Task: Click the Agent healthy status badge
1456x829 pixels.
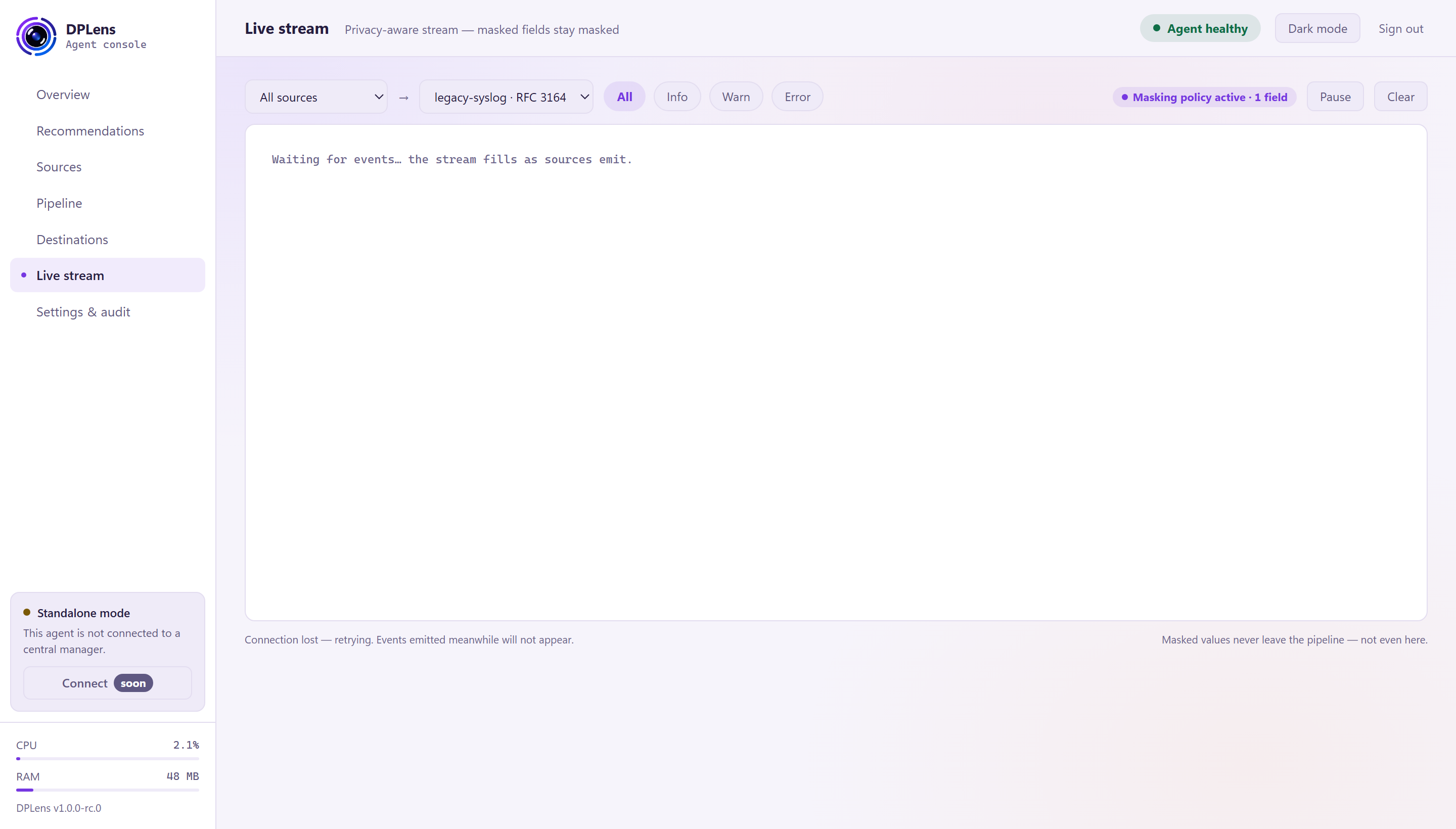Action: pos(1200,28)
